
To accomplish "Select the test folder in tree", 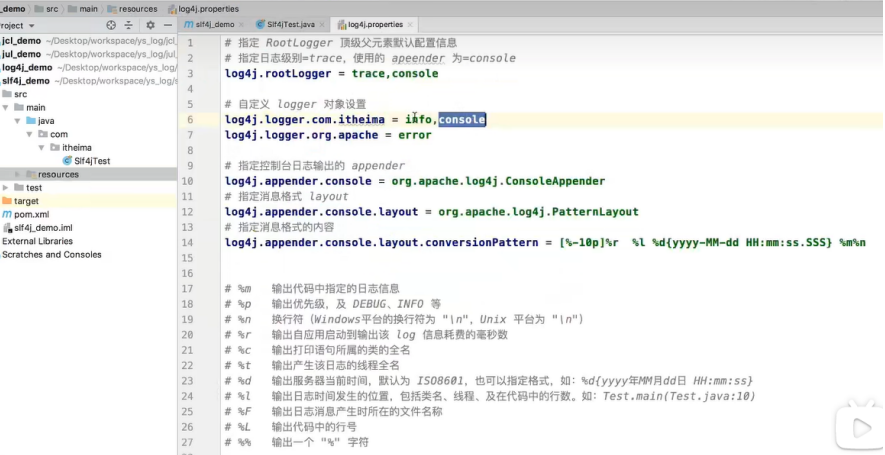I will coord(34,187).
